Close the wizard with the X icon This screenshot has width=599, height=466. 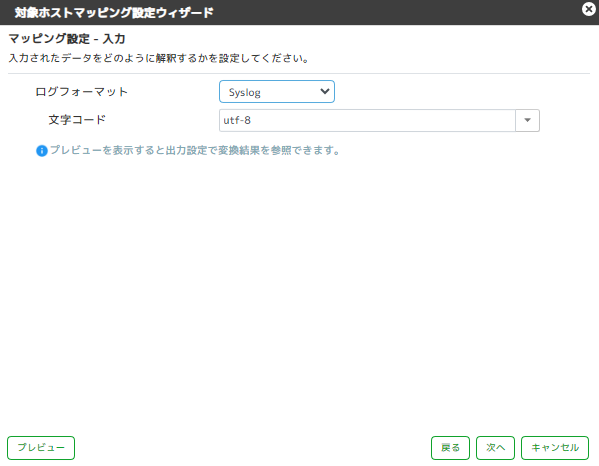(589, 9)
